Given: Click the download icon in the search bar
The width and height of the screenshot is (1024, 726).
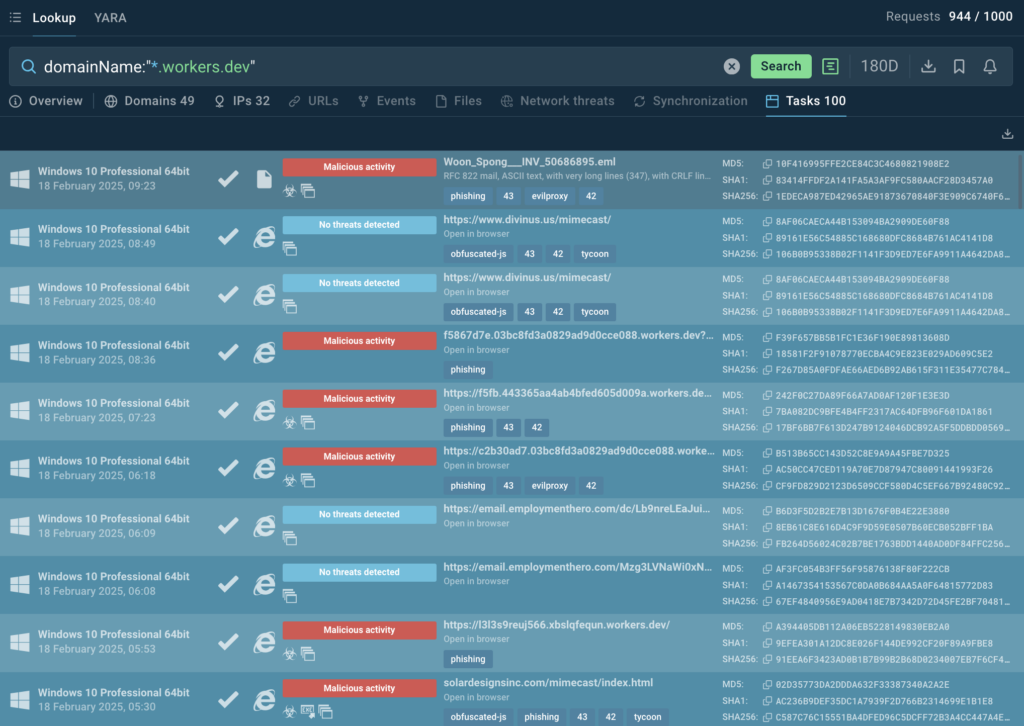Looking at the screenshot, I should pos(928,66).
